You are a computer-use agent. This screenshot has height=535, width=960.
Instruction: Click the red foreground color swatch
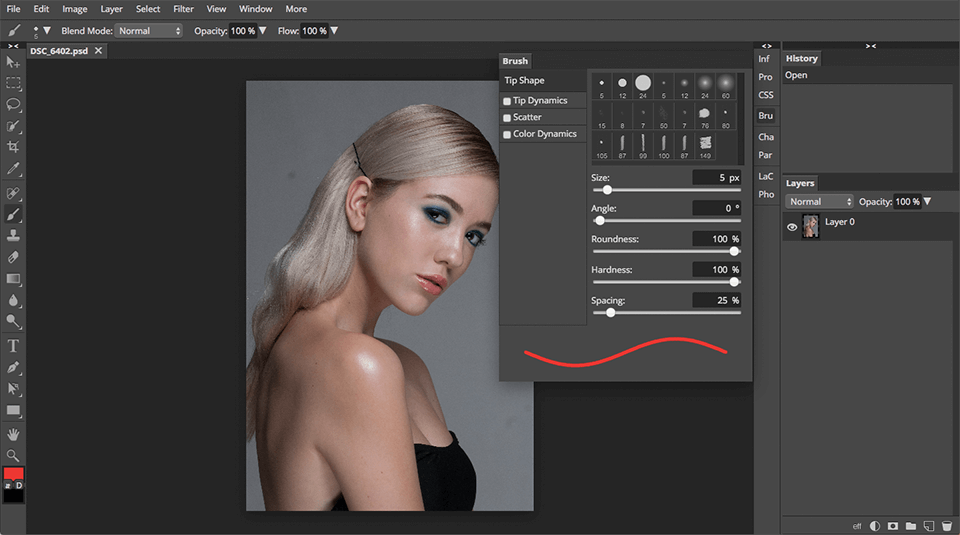click(14, 473)
